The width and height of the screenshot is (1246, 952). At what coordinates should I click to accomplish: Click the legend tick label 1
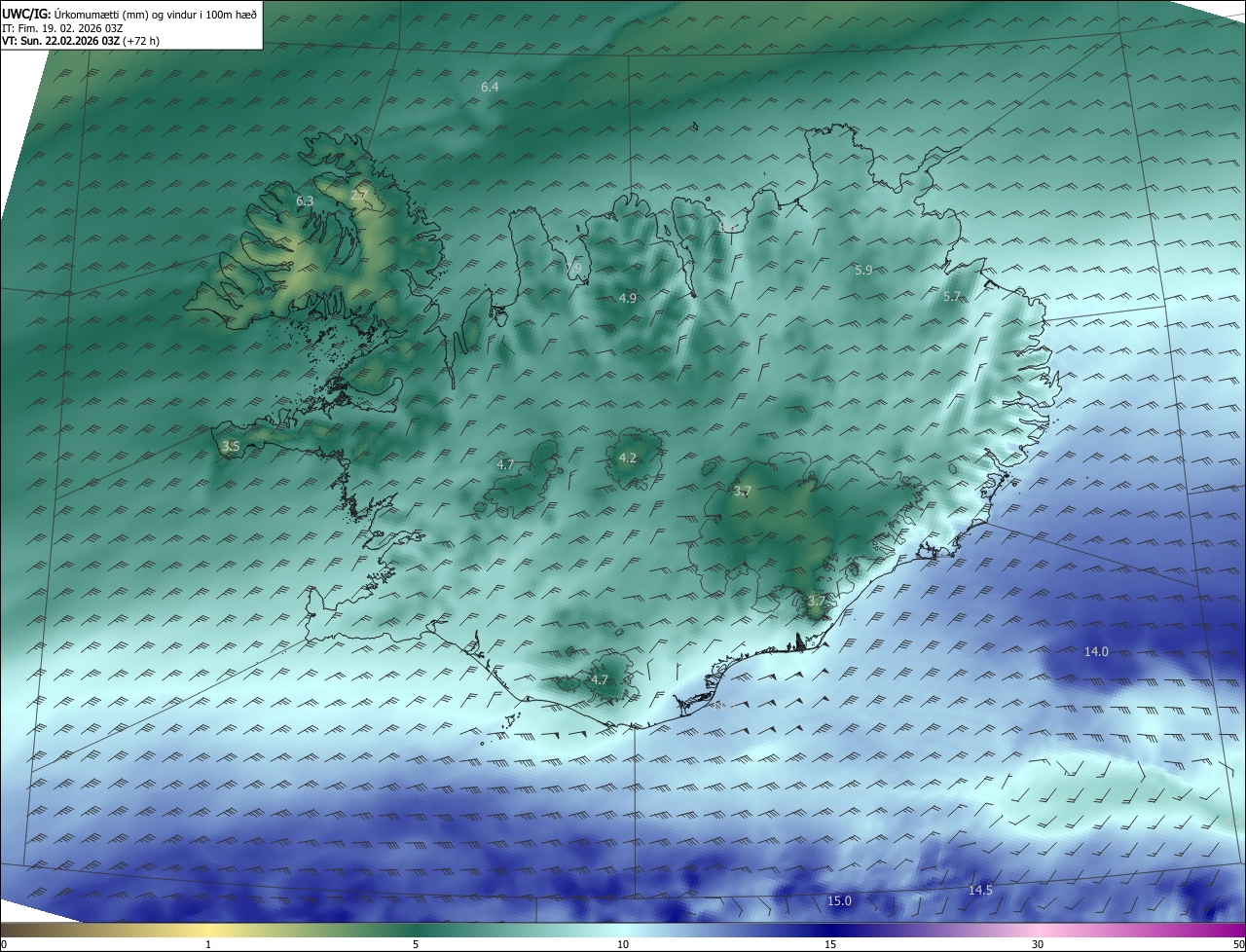208,944
